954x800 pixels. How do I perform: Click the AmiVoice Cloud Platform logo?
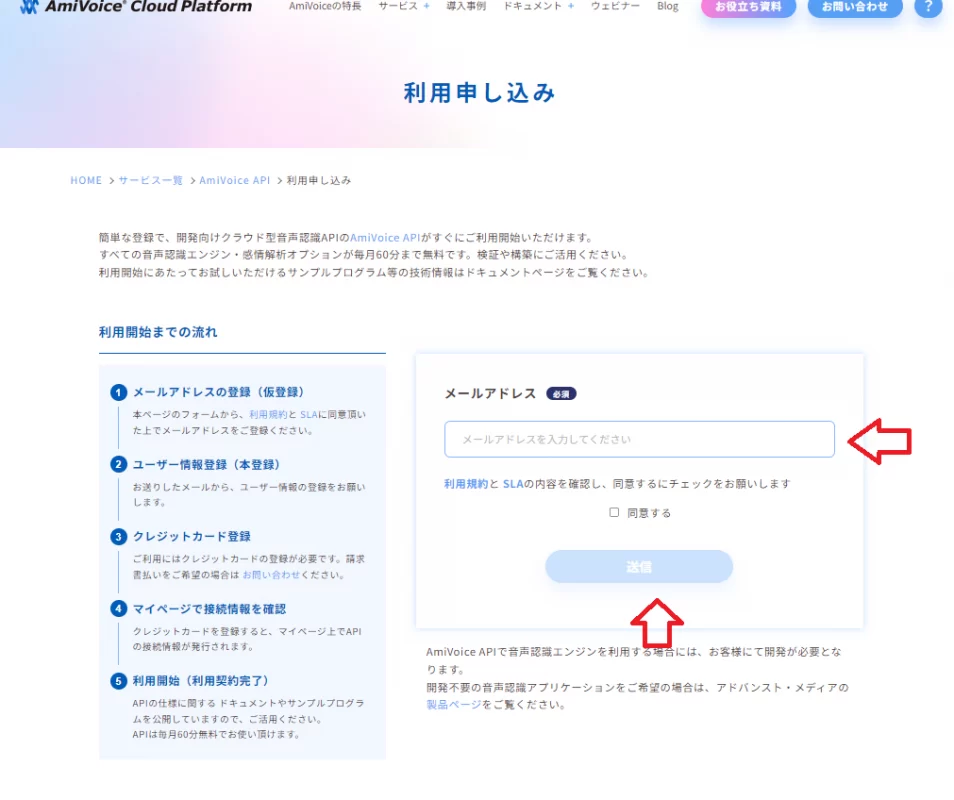[136, 6]
